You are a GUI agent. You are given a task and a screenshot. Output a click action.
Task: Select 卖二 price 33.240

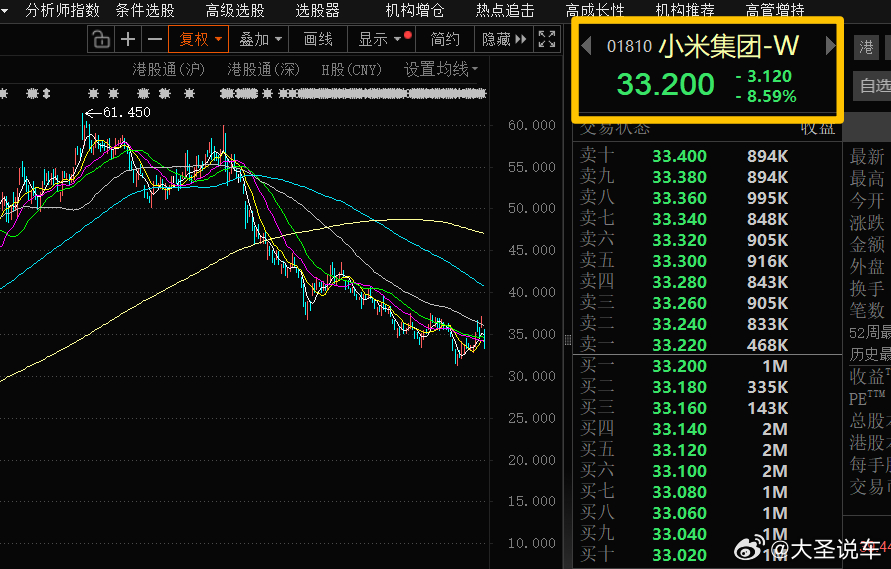point(680,324)
